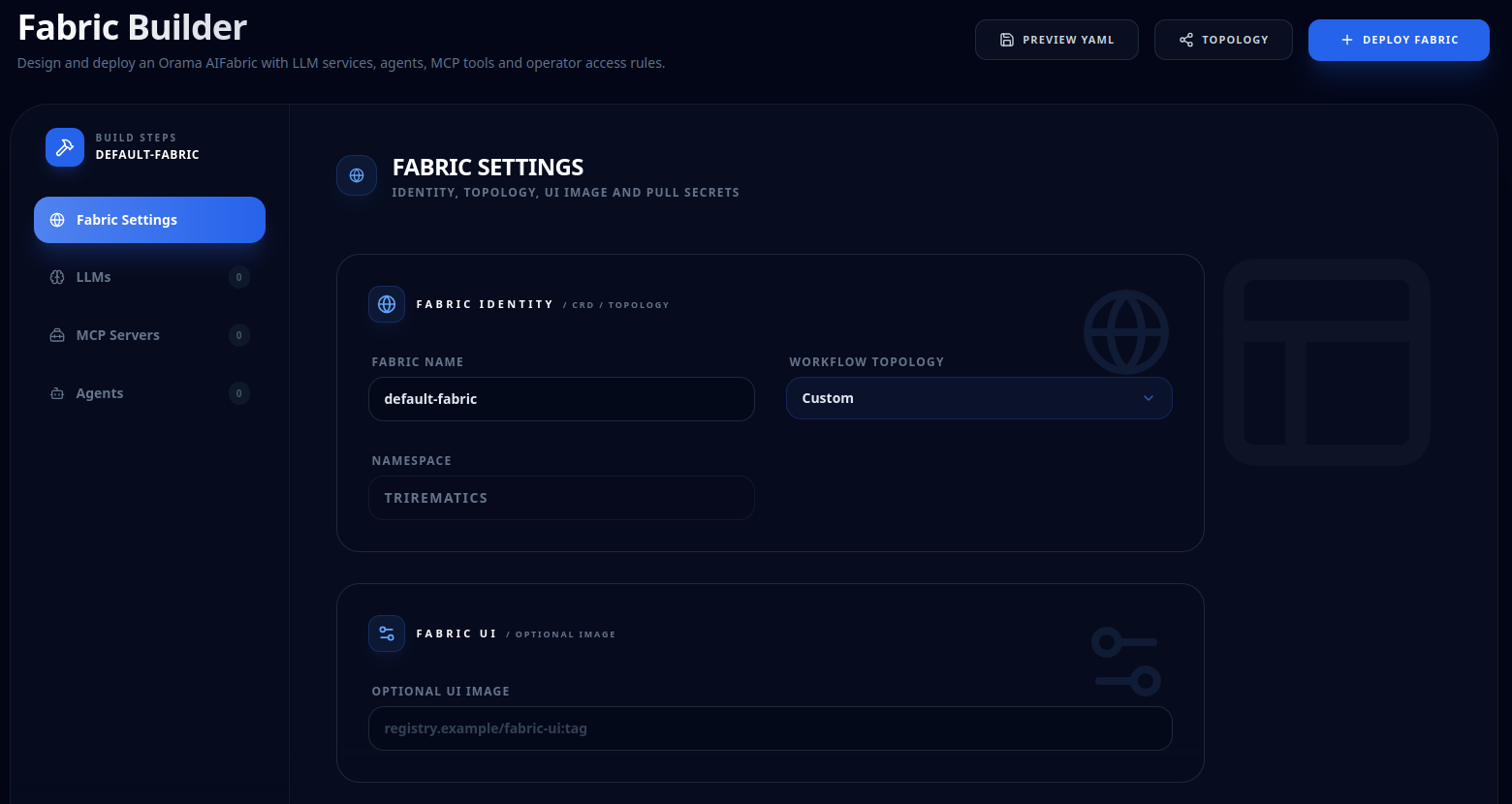Viewport: 1512px width, 804px height.
Task: Click the hammer build steps icon
Action: click(x=65, y=147)
